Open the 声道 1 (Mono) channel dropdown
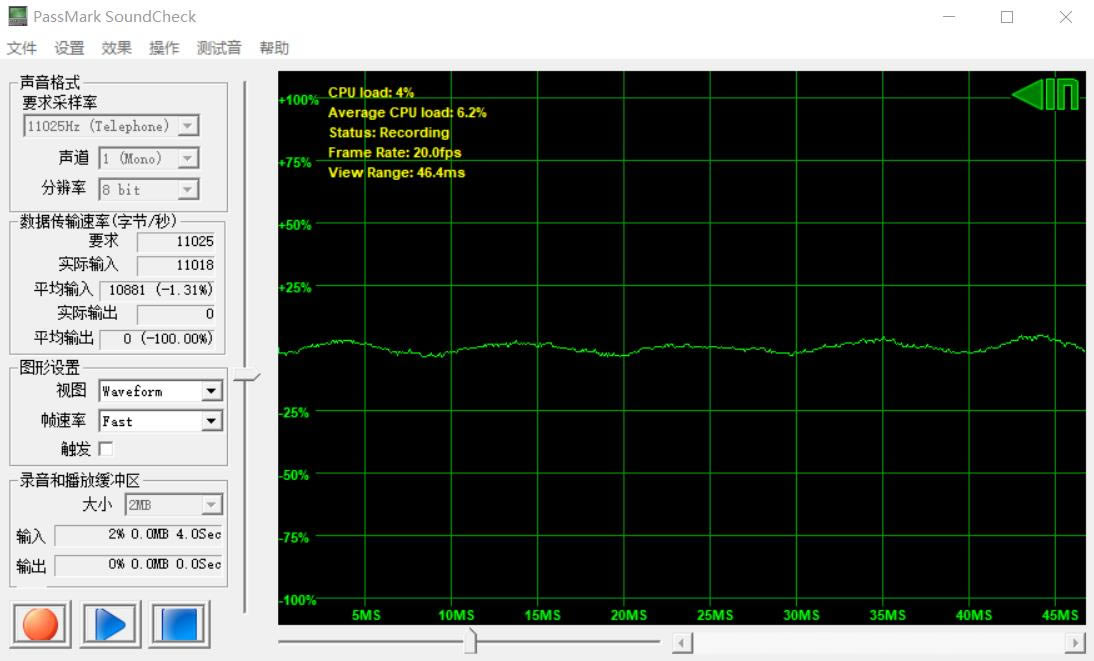This screenshot has height=661, width=1094. pos(149,158)
